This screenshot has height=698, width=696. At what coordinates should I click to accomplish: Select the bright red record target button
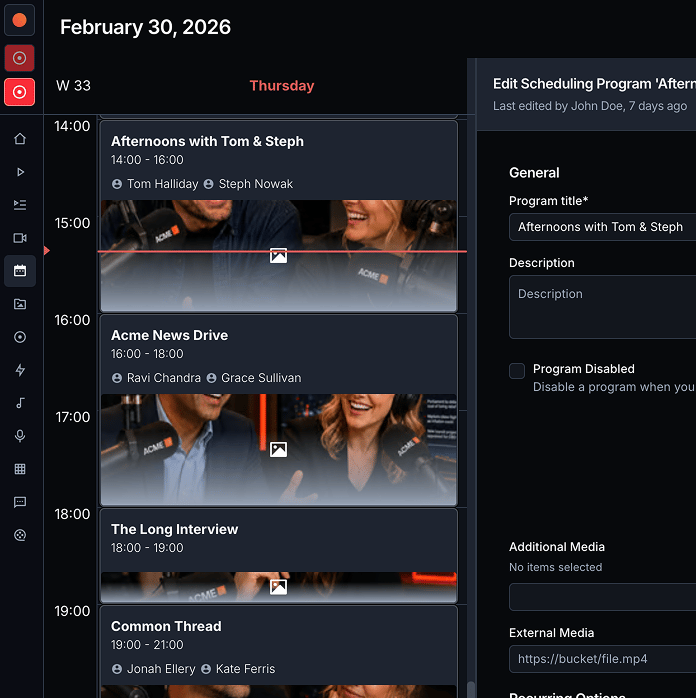click(x=19, y=92)
